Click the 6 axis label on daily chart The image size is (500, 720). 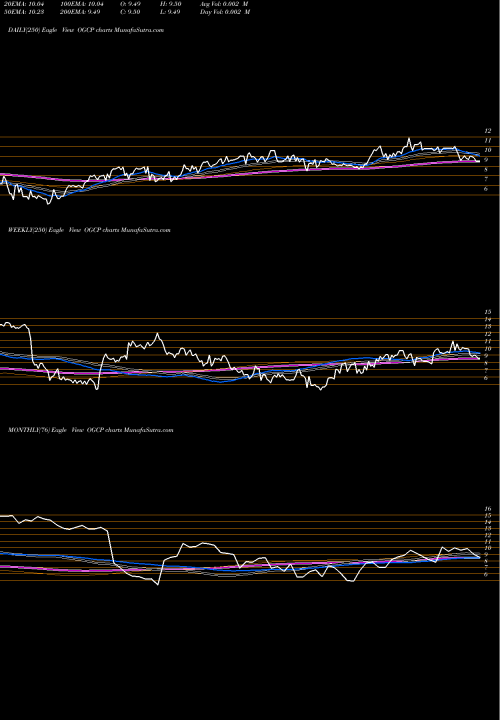(486, 189)
